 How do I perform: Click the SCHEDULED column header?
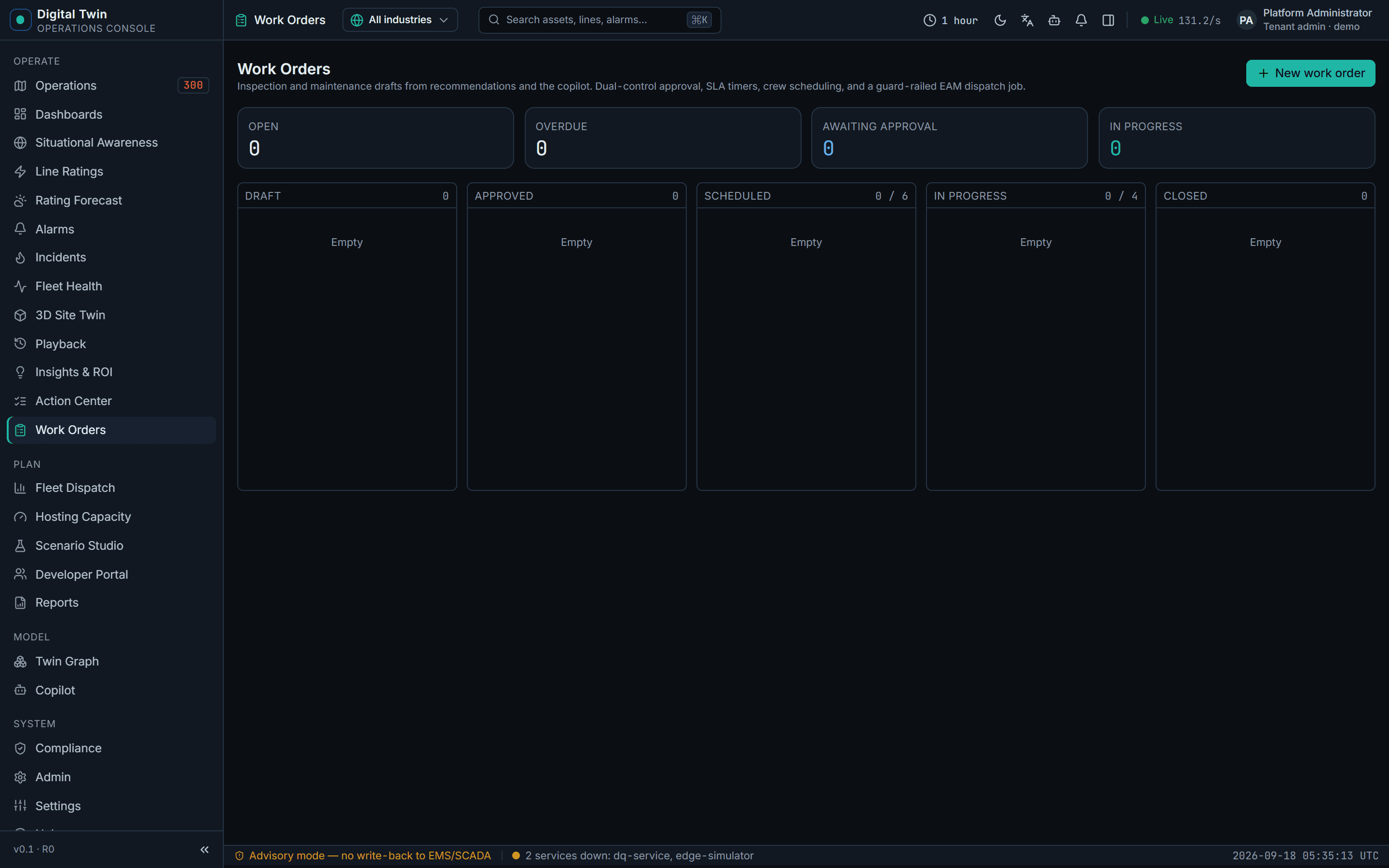806,196
